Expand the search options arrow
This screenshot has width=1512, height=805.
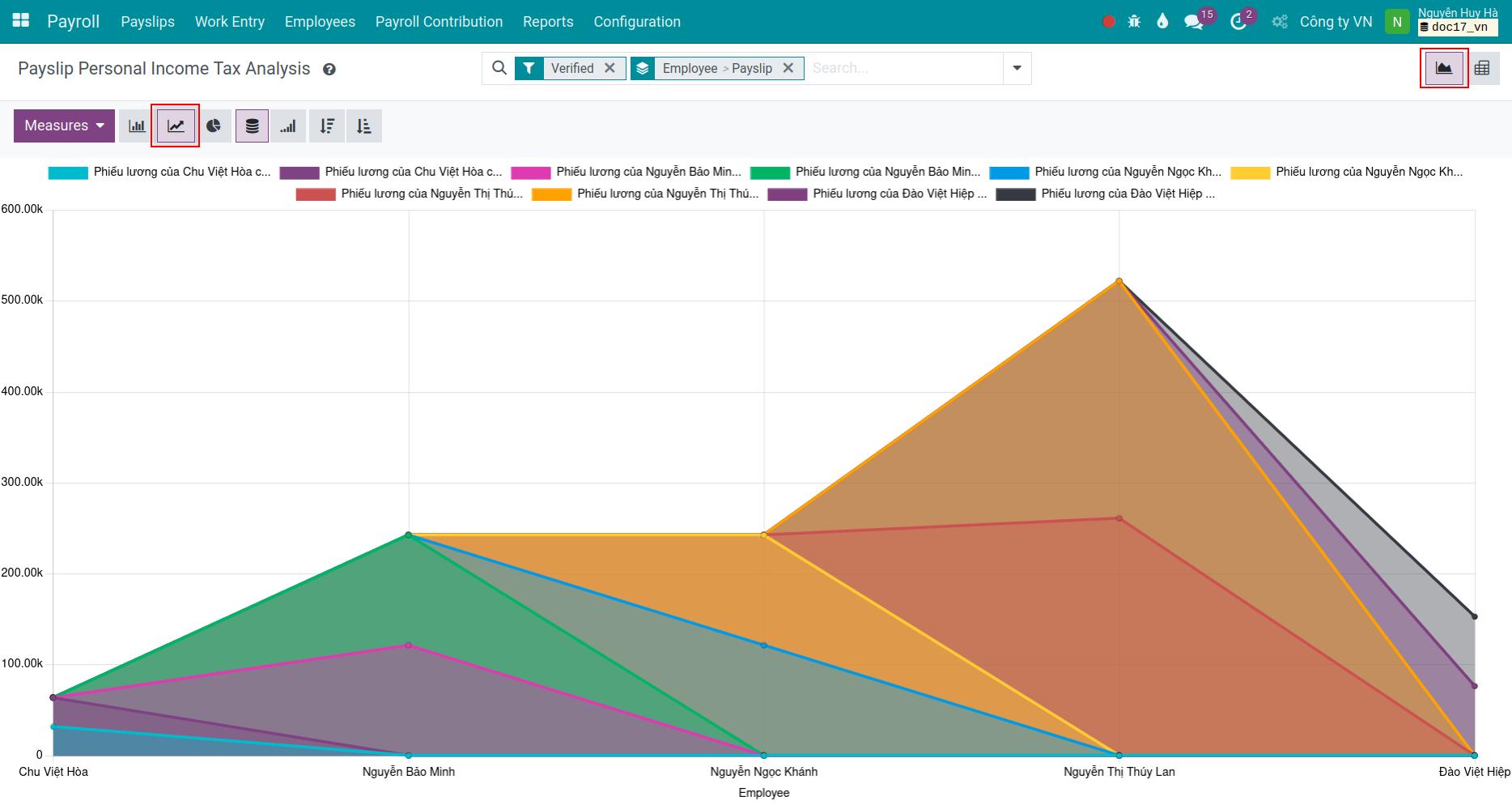(1017, 68)
